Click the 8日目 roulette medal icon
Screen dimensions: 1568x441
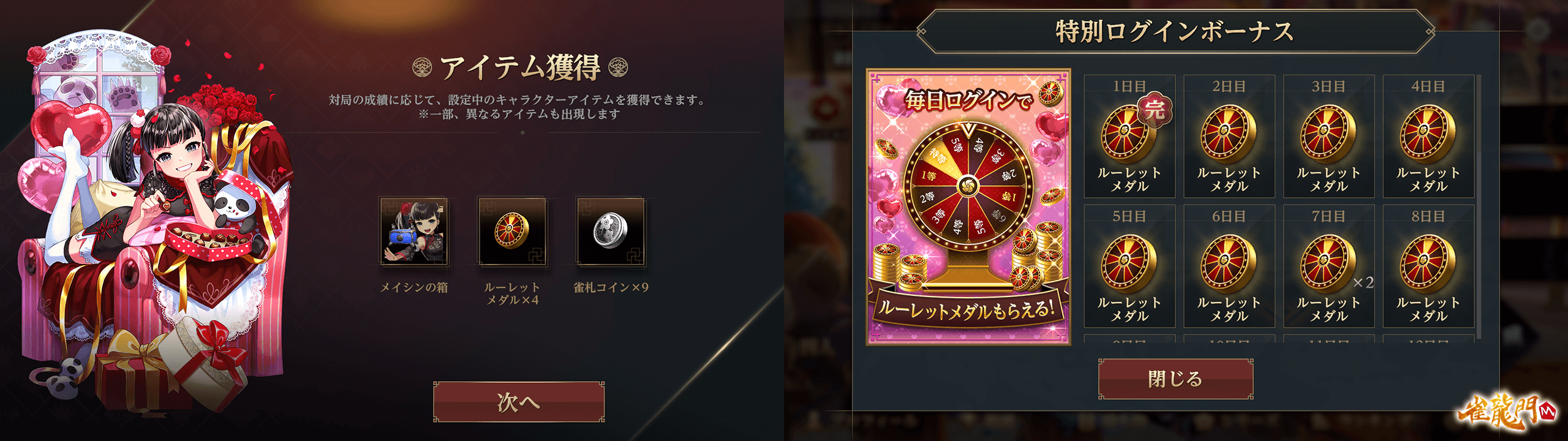coord(1428,264)
